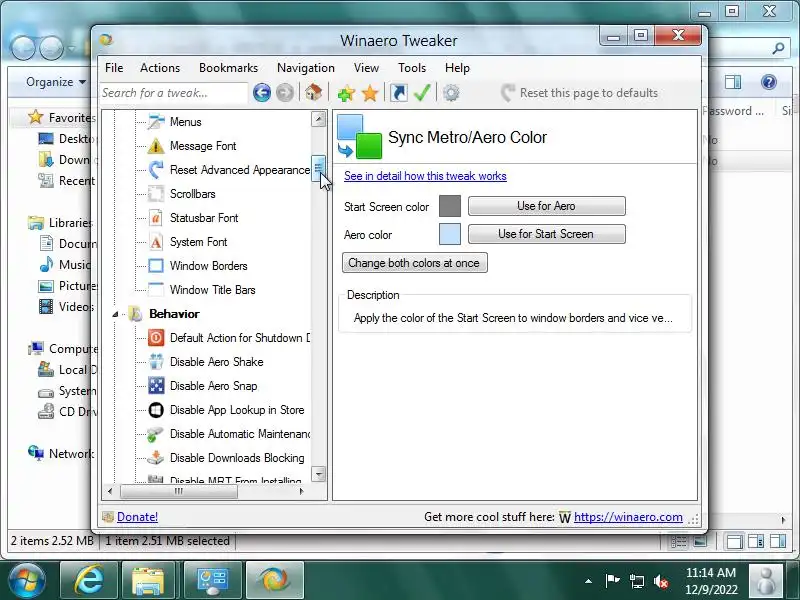Image resolution: width=800 pixels, height=600 pixels.
Task: Open the Start menu orb
Action: (x=26, y=580)
